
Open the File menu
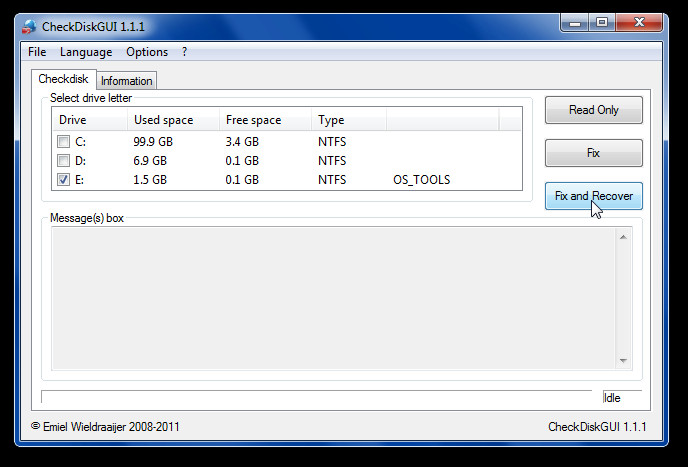tap(37, 52)
